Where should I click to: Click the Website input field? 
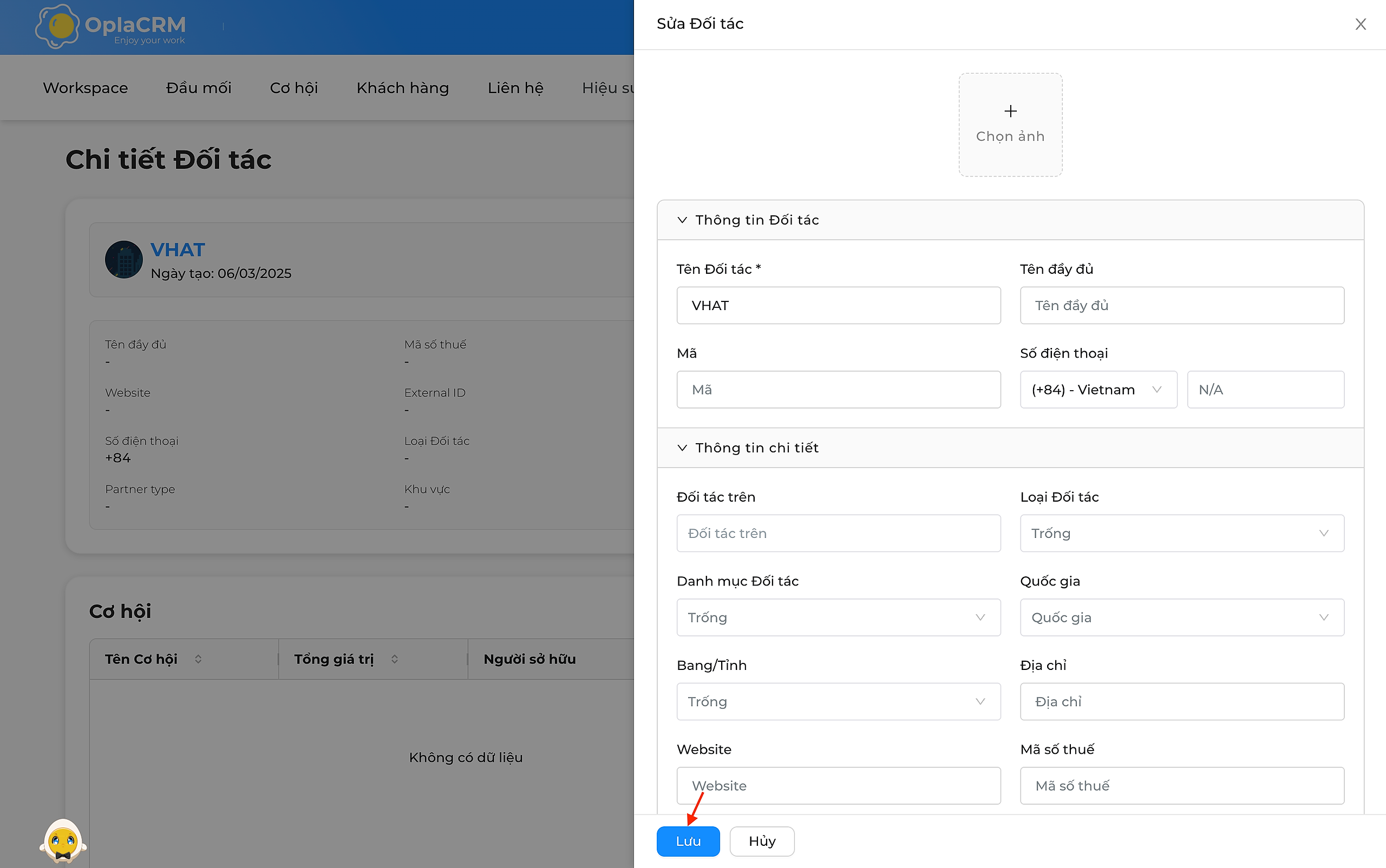pos(838,786)
